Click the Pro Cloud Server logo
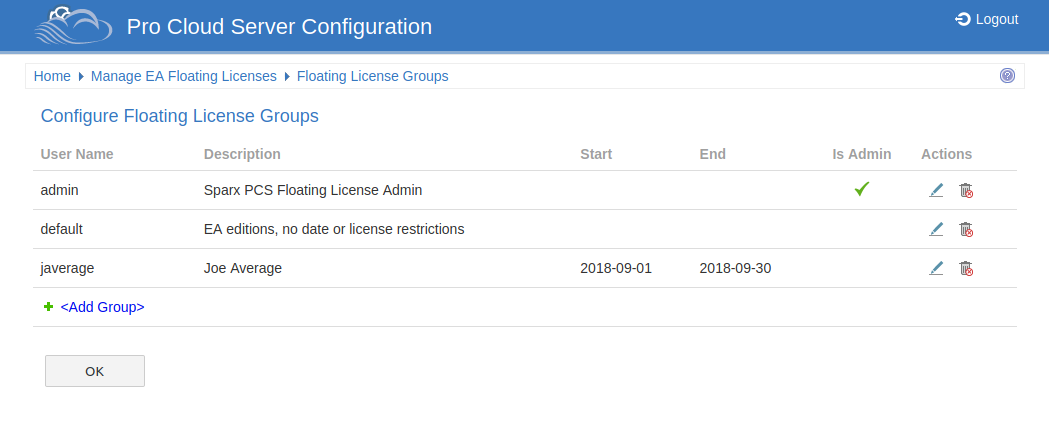The width and height of the screenshot is (1049, 446). [73, 26]
